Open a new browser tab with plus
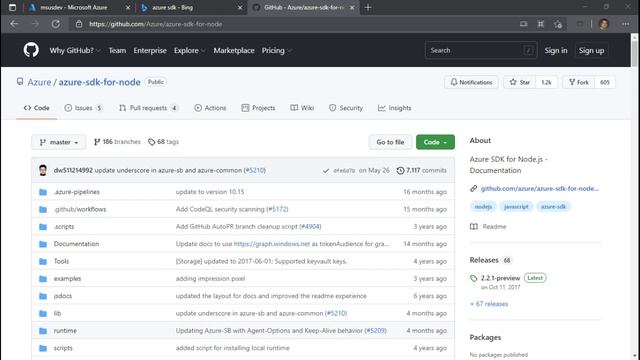This screenshot has width=640, height=360. pos(368,7)
